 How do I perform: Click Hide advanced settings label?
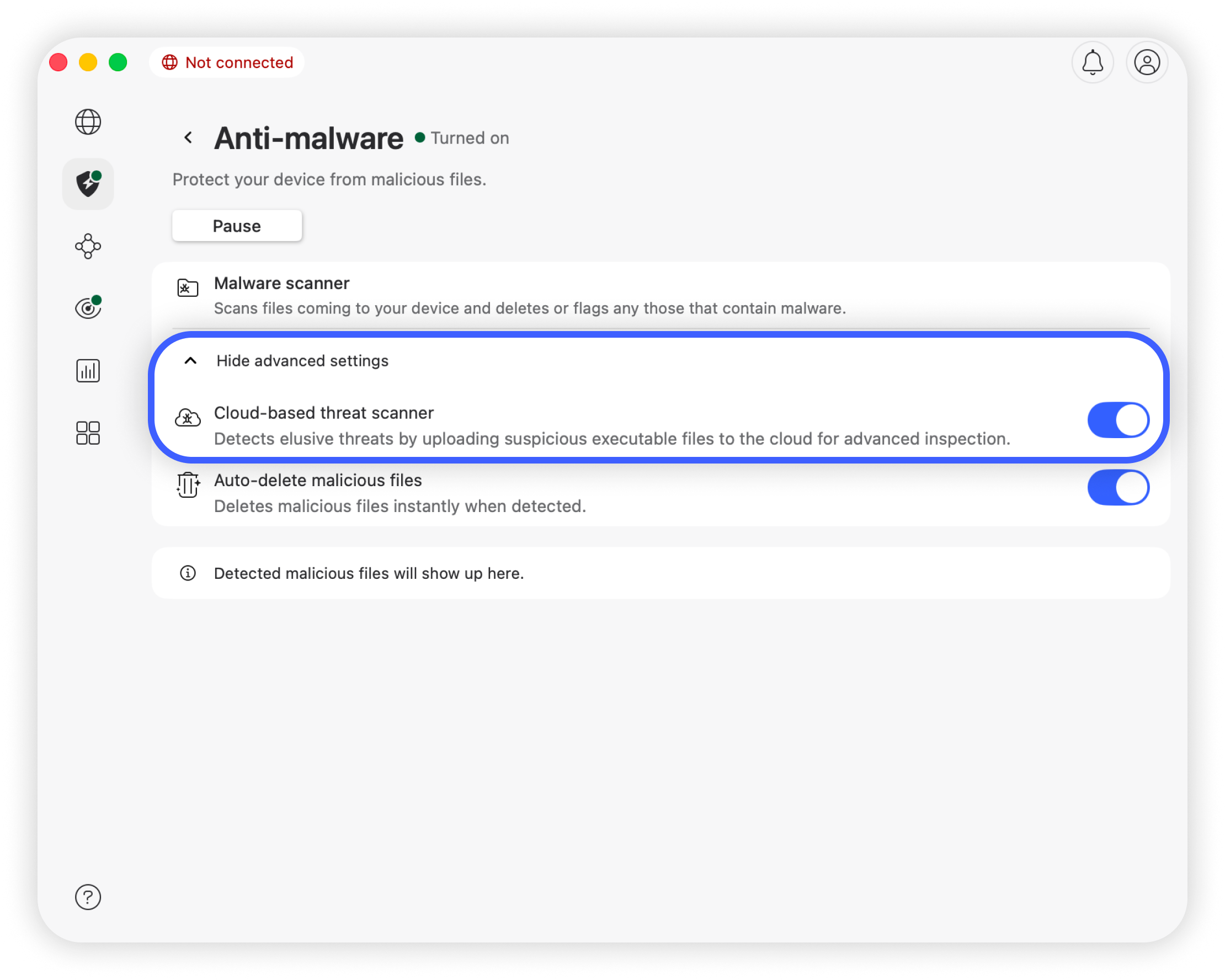tap(302, 361)
